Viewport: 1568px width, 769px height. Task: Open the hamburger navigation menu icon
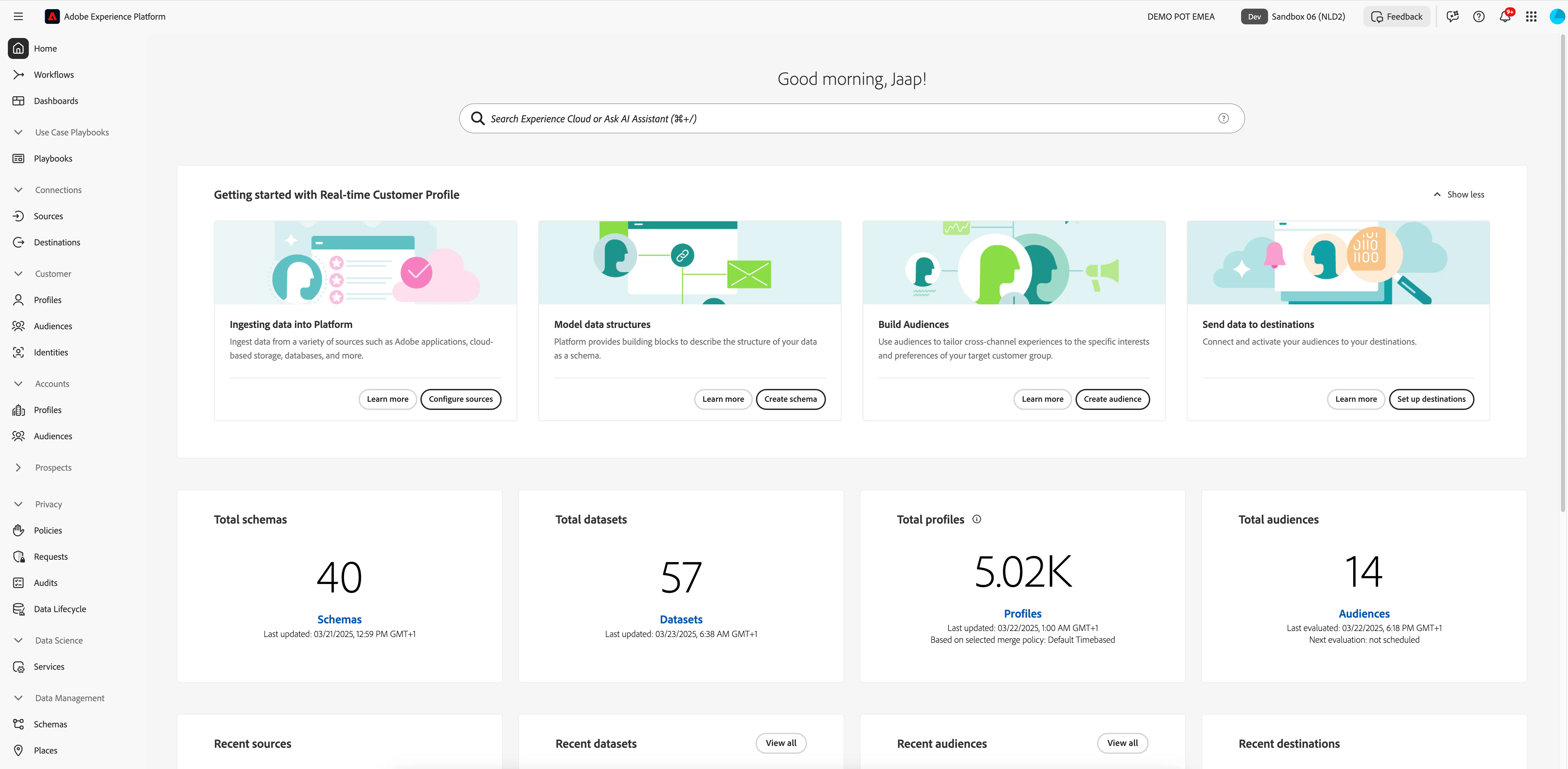18,17
